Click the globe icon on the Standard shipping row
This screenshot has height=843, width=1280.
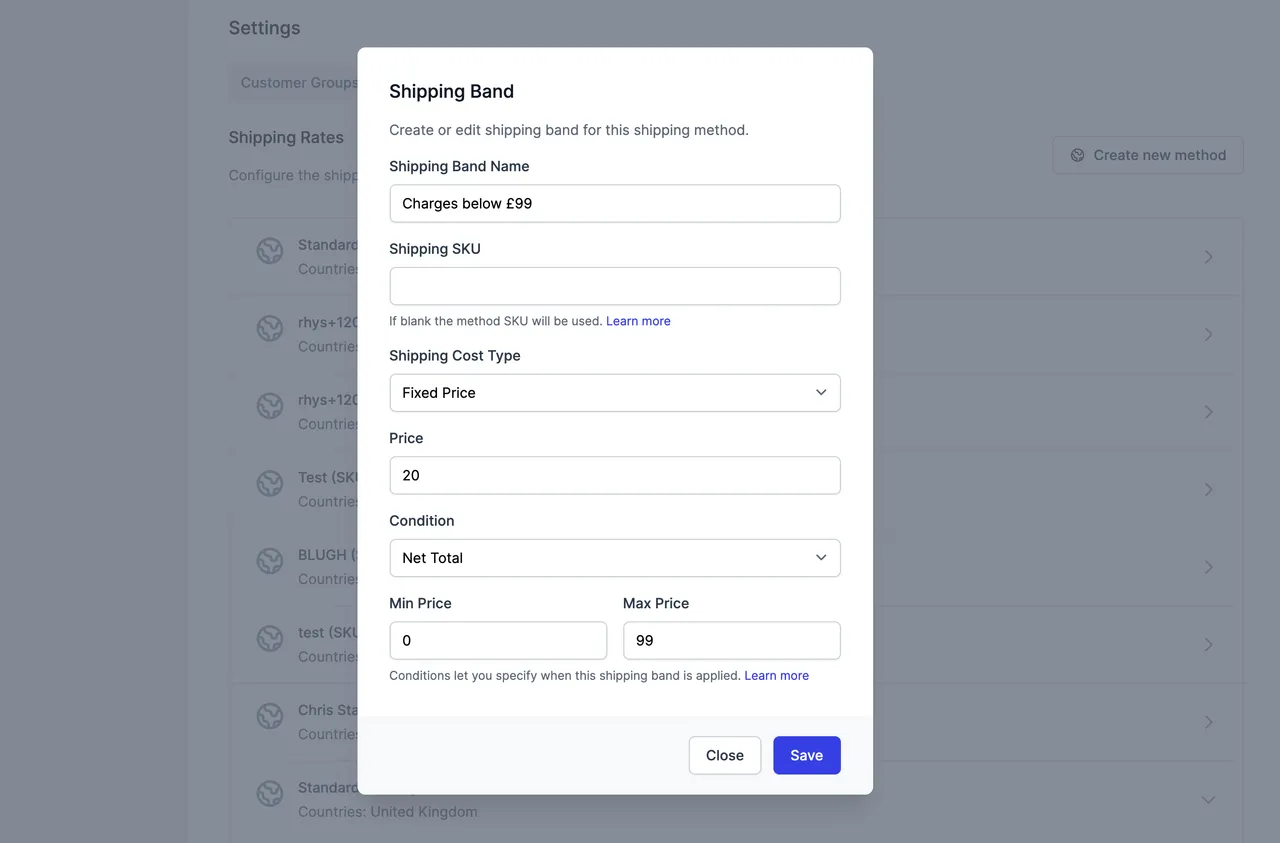269,251
